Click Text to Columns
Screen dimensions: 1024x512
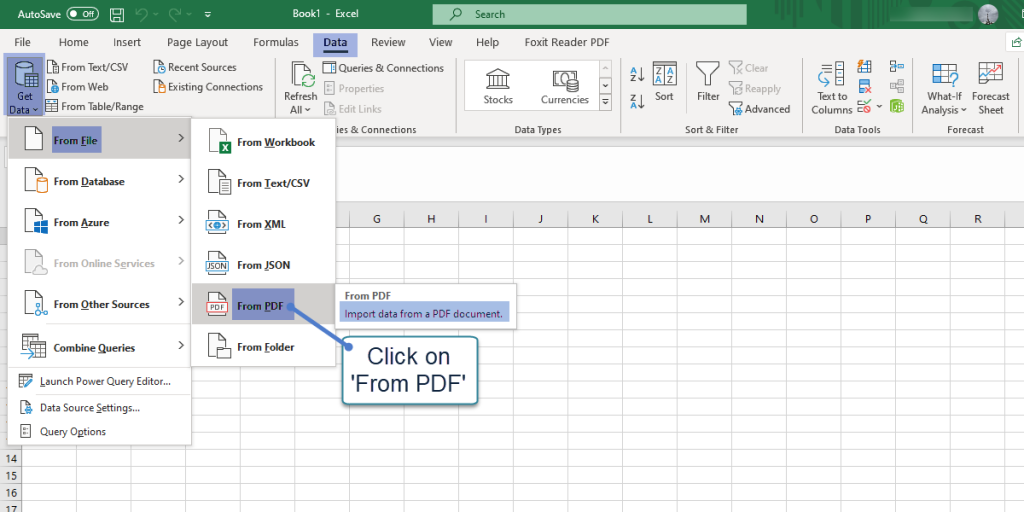point(831,89)
